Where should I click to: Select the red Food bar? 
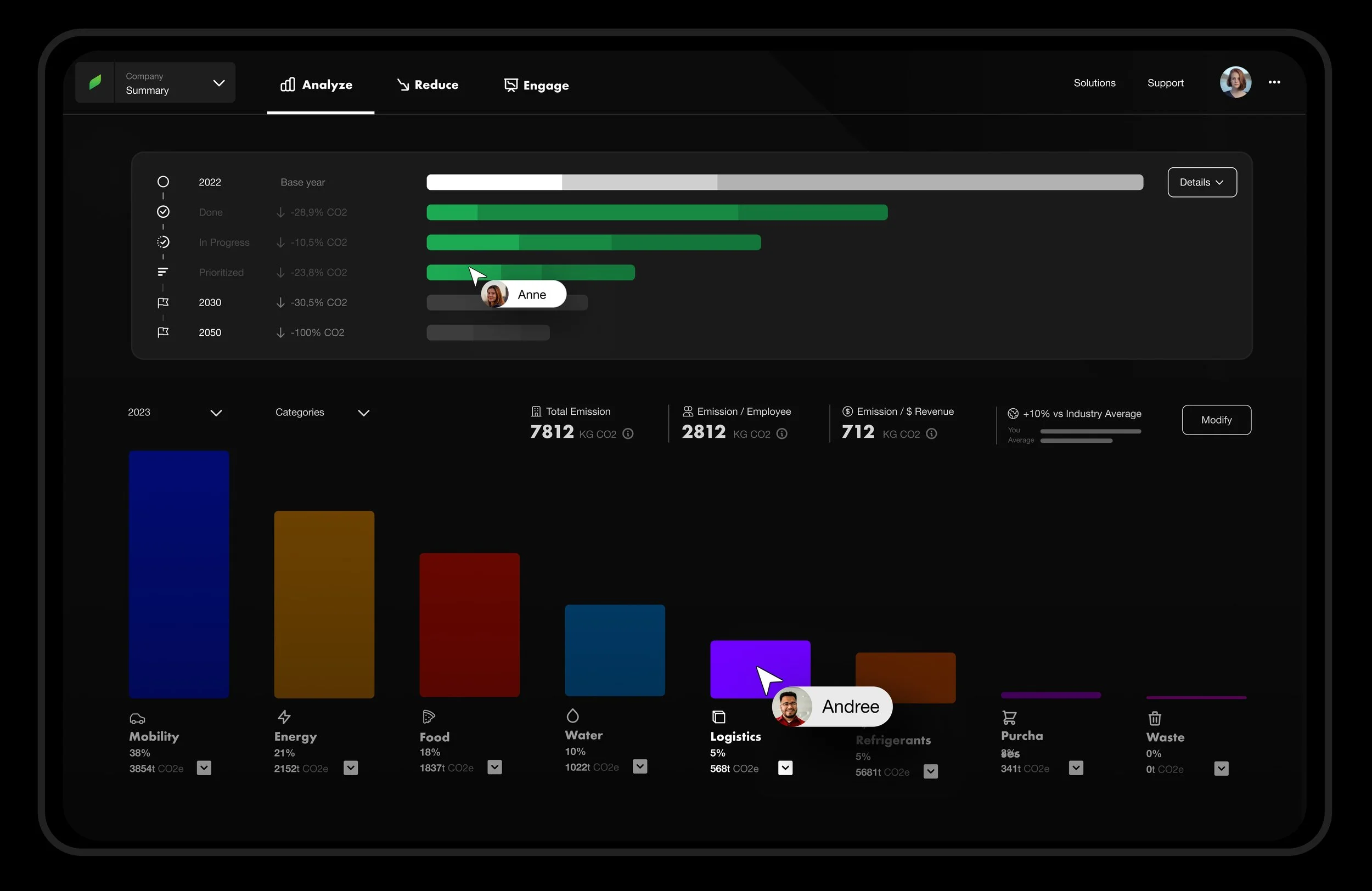coord(469,625)
